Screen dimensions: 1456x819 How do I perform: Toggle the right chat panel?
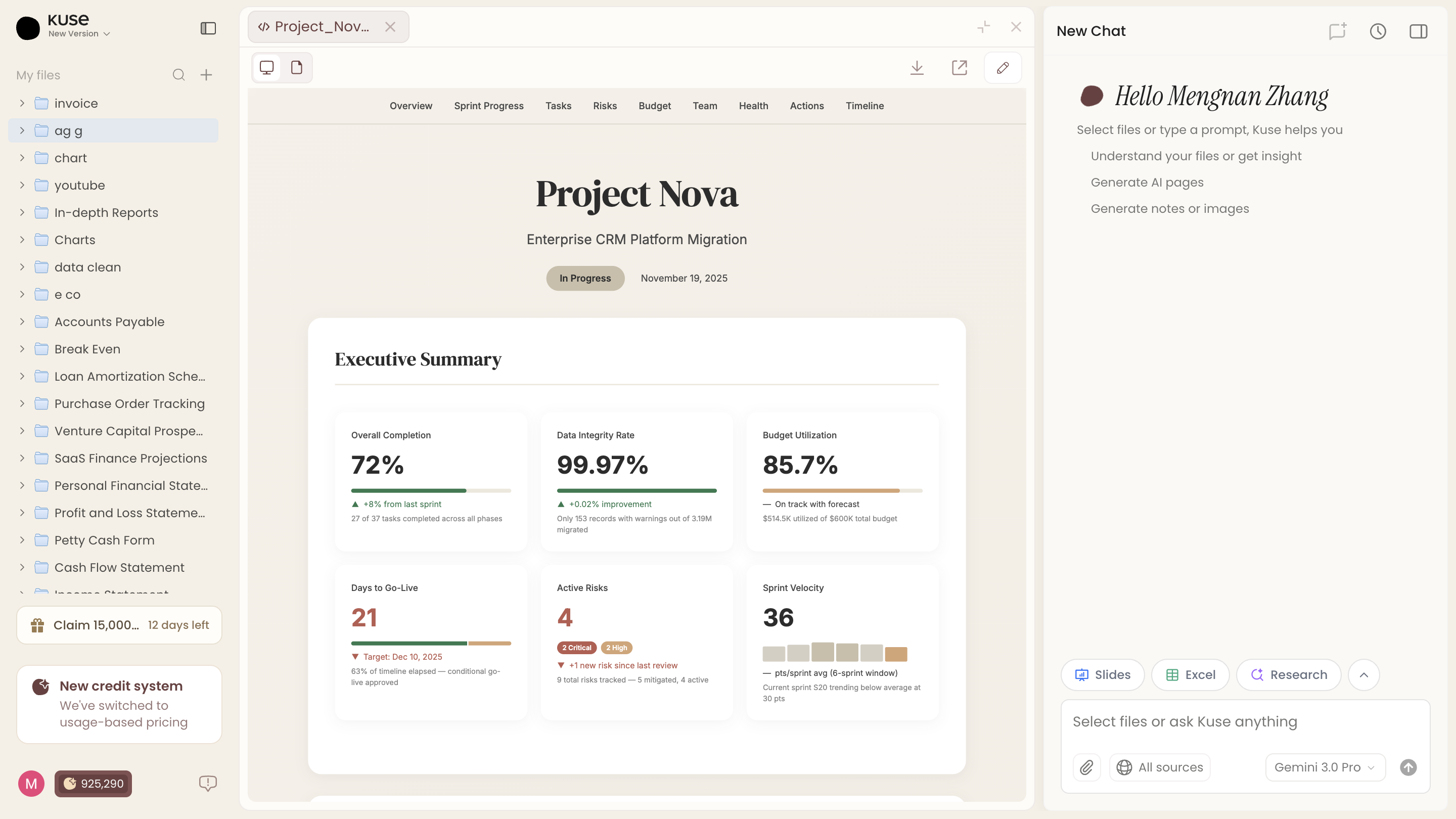click(1418, 31)
